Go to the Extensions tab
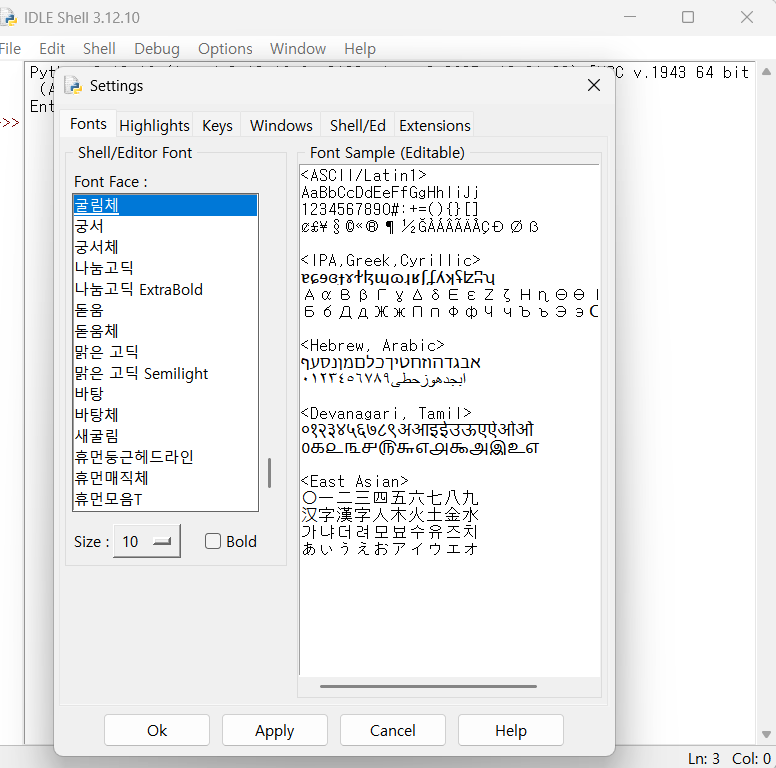 click(435, 126)
